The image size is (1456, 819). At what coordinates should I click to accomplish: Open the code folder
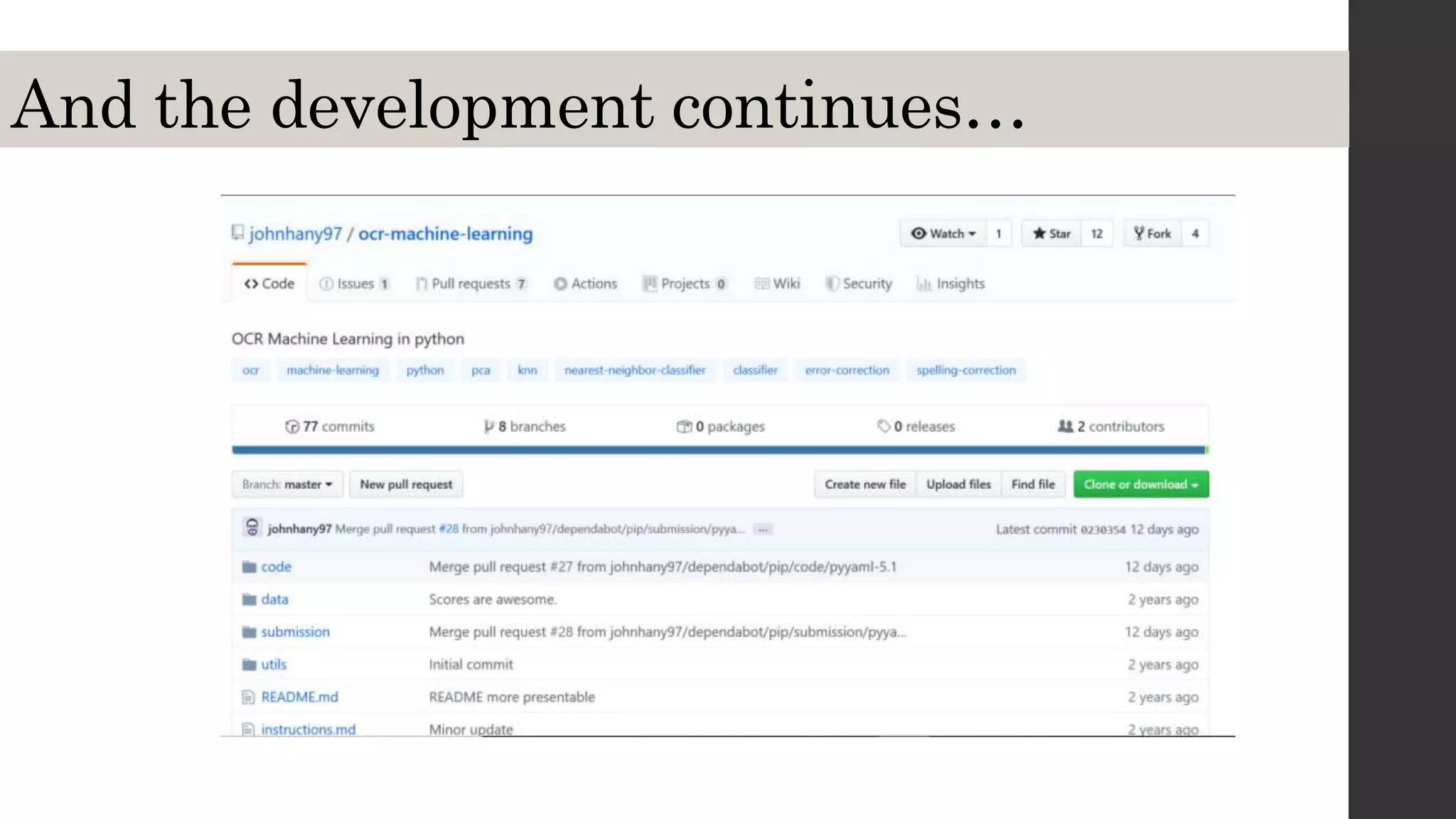click(x=276, y=567)
